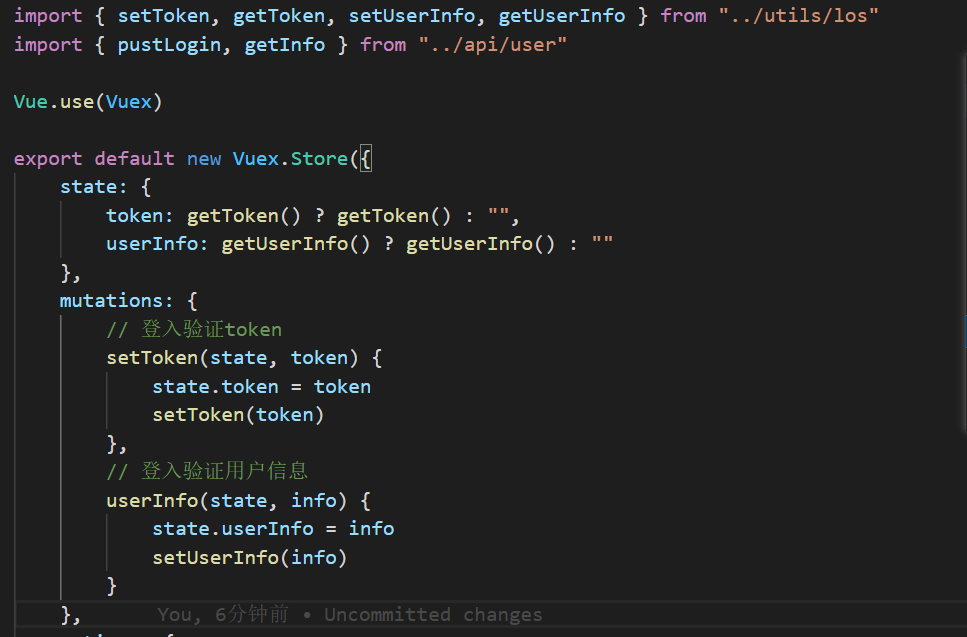Click the setUserInfo(info) call
967x637 pixels.
[x=250, y=557]
